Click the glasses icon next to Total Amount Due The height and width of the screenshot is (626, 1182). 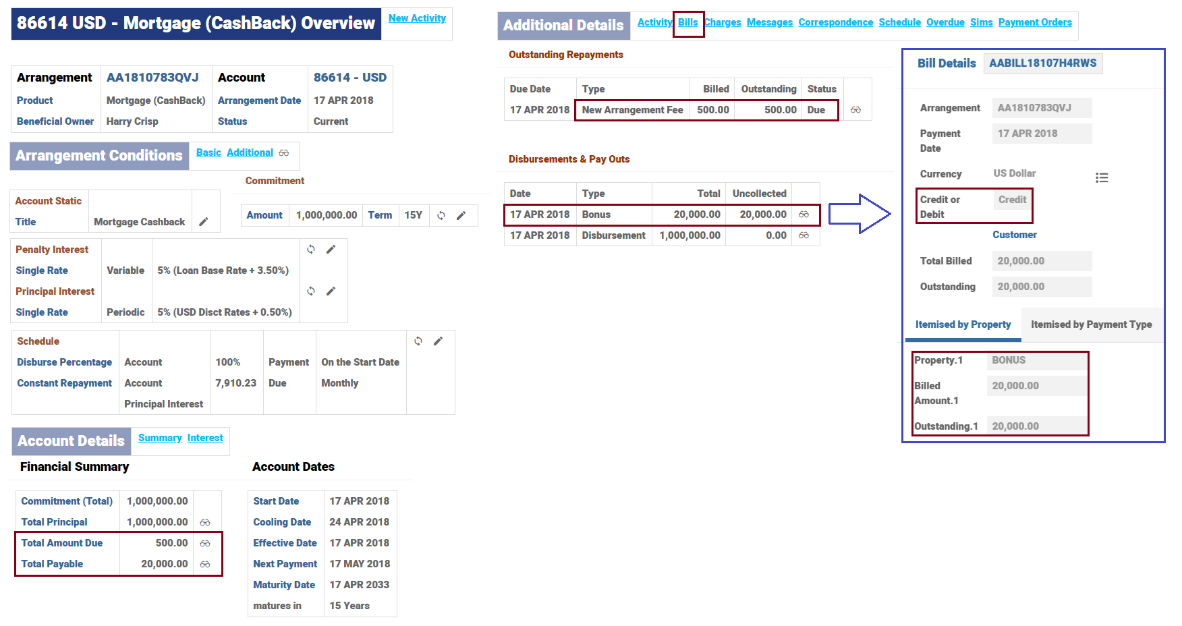tap(205, 543)
